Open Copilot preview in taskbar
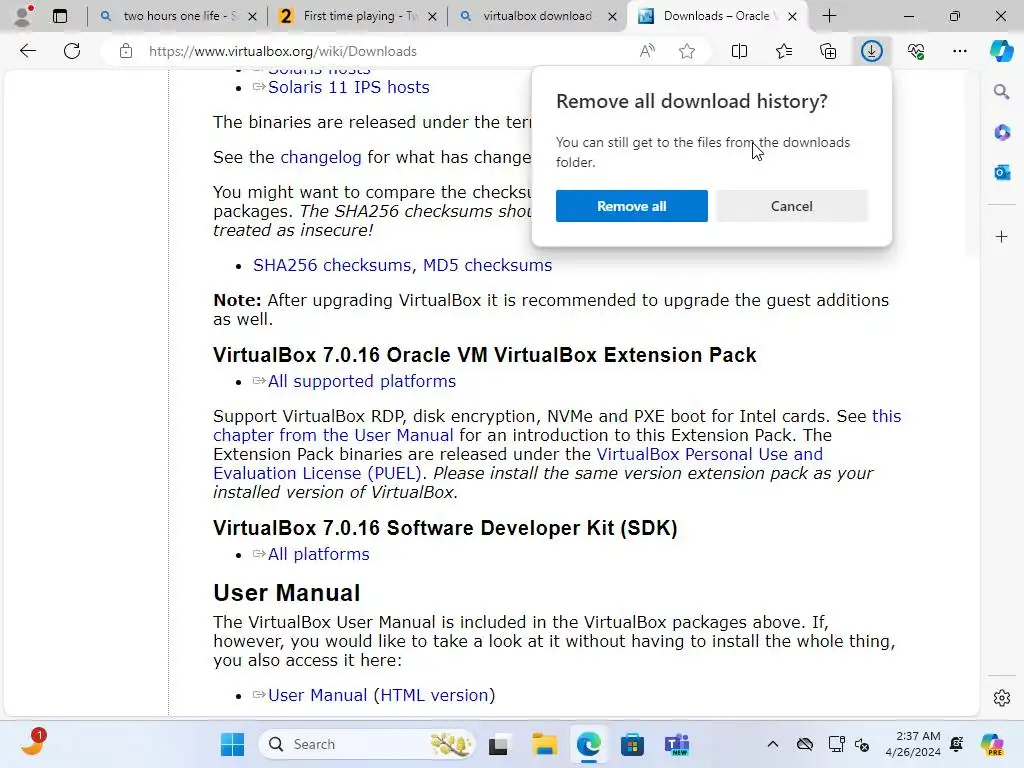Image resolution: width=1024 pixels, height=768 pixels. click(992, 744)
